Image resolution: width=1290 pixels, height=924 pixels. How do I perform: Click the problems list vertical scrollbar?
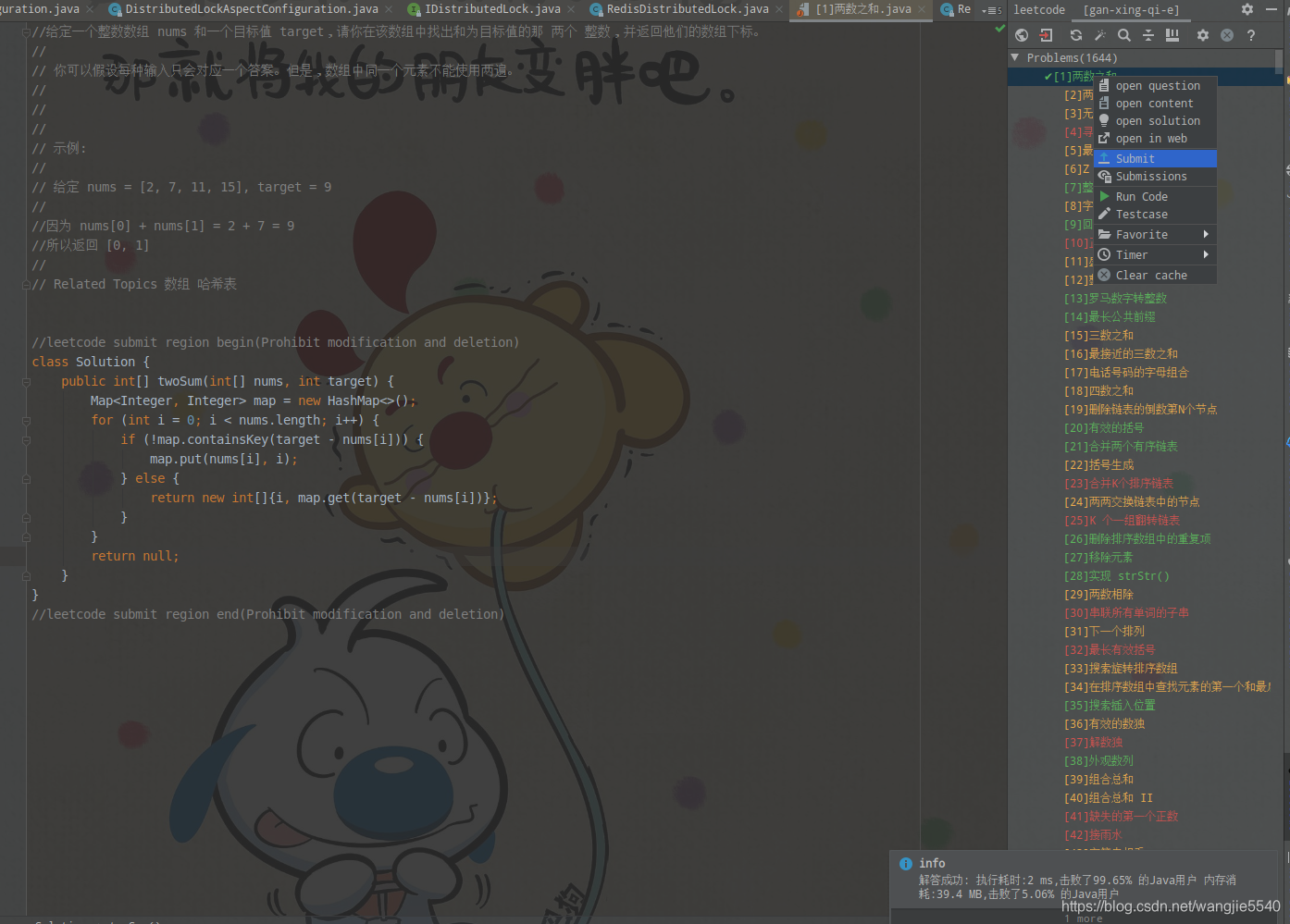(1279, 61)
